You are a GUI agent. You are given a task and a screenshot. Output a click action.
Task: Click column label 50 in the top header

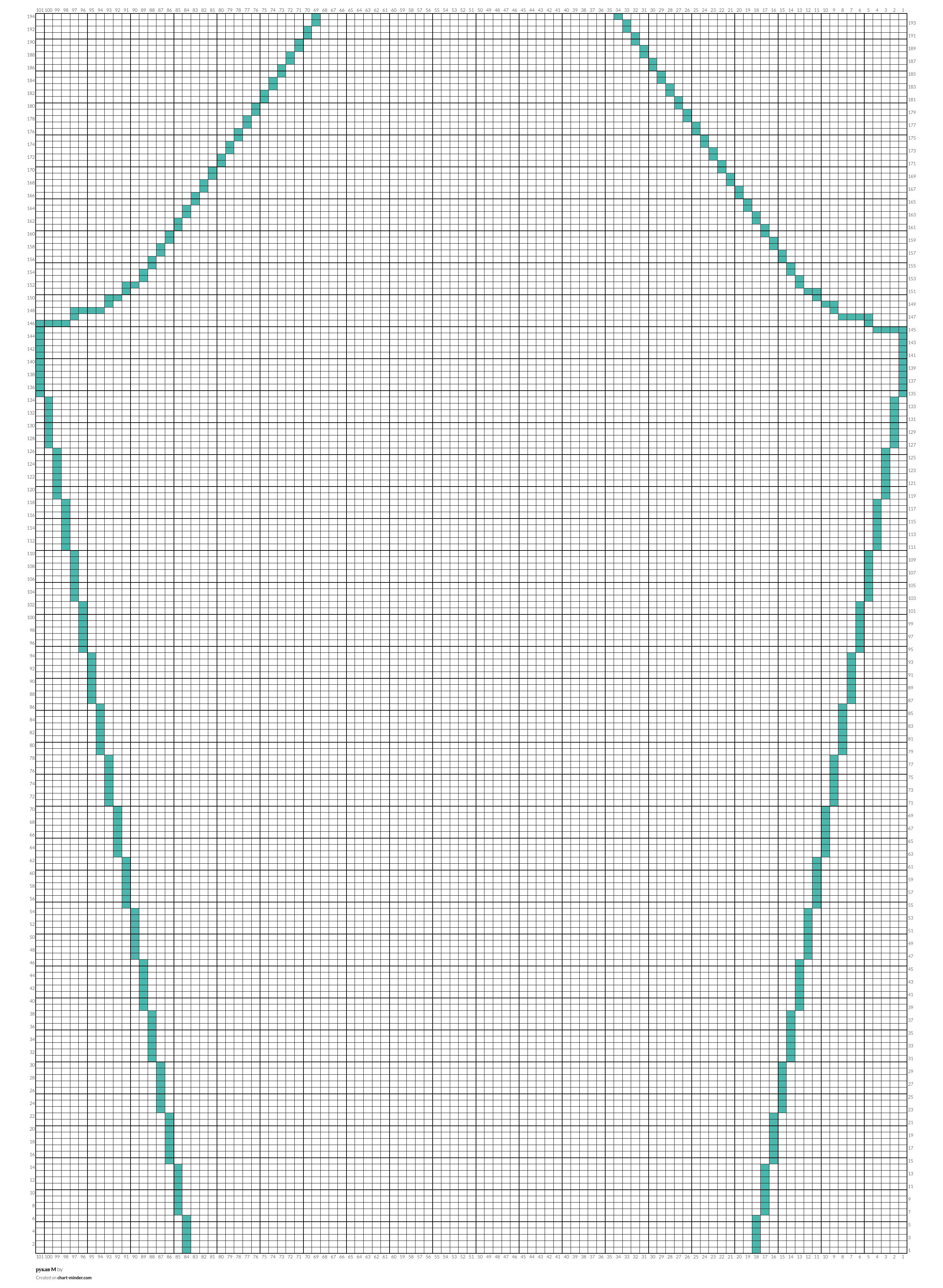tap(480, 10)
